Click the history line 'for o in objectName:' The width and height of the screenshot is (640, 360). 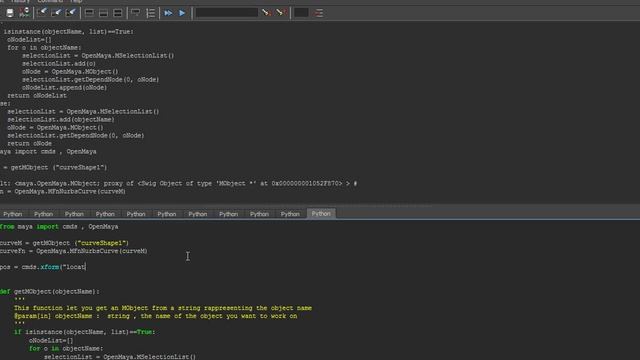coord(44,47)
